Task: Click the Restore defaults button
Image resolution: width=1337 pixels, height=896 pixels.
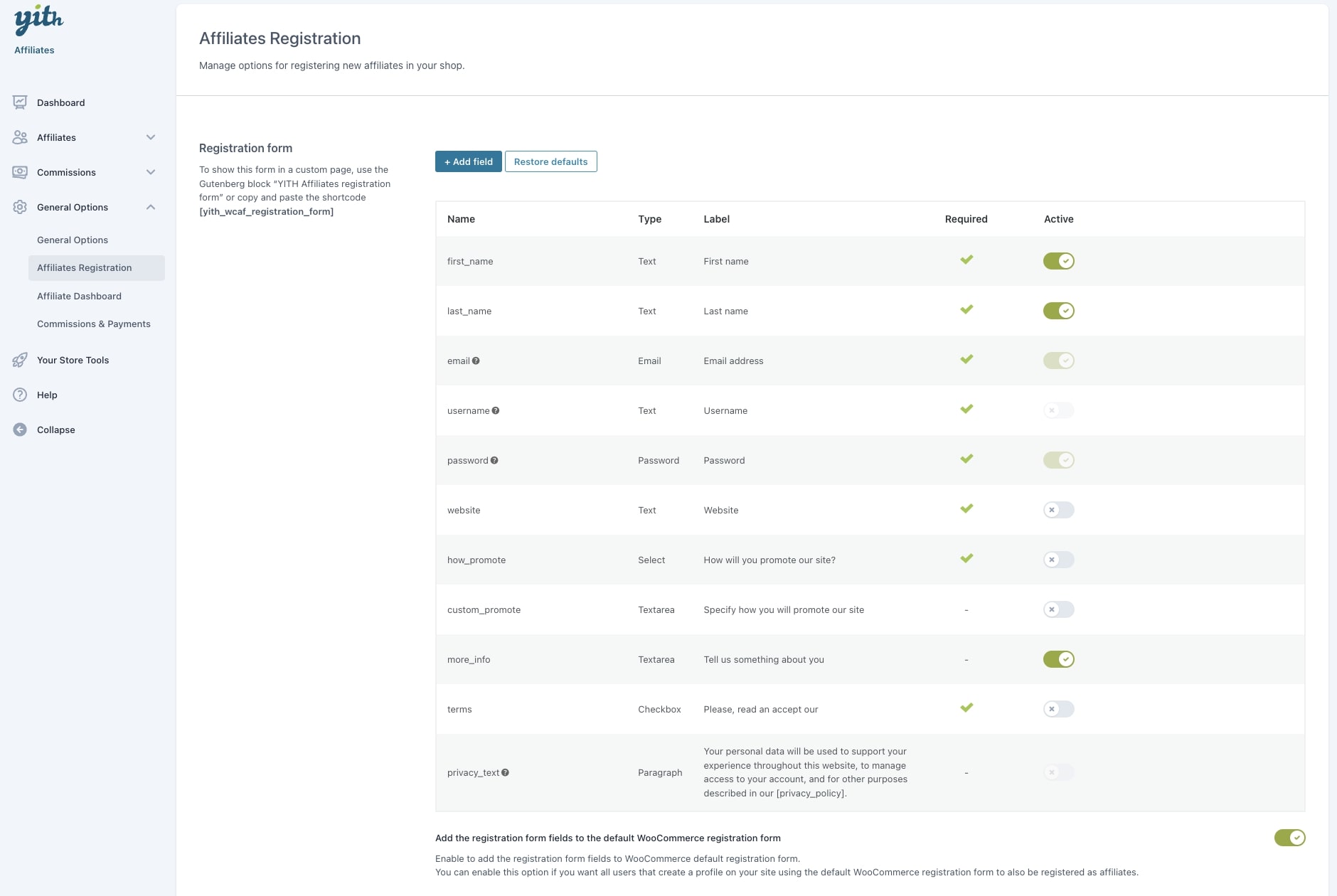Action: [x=551, y=161]
